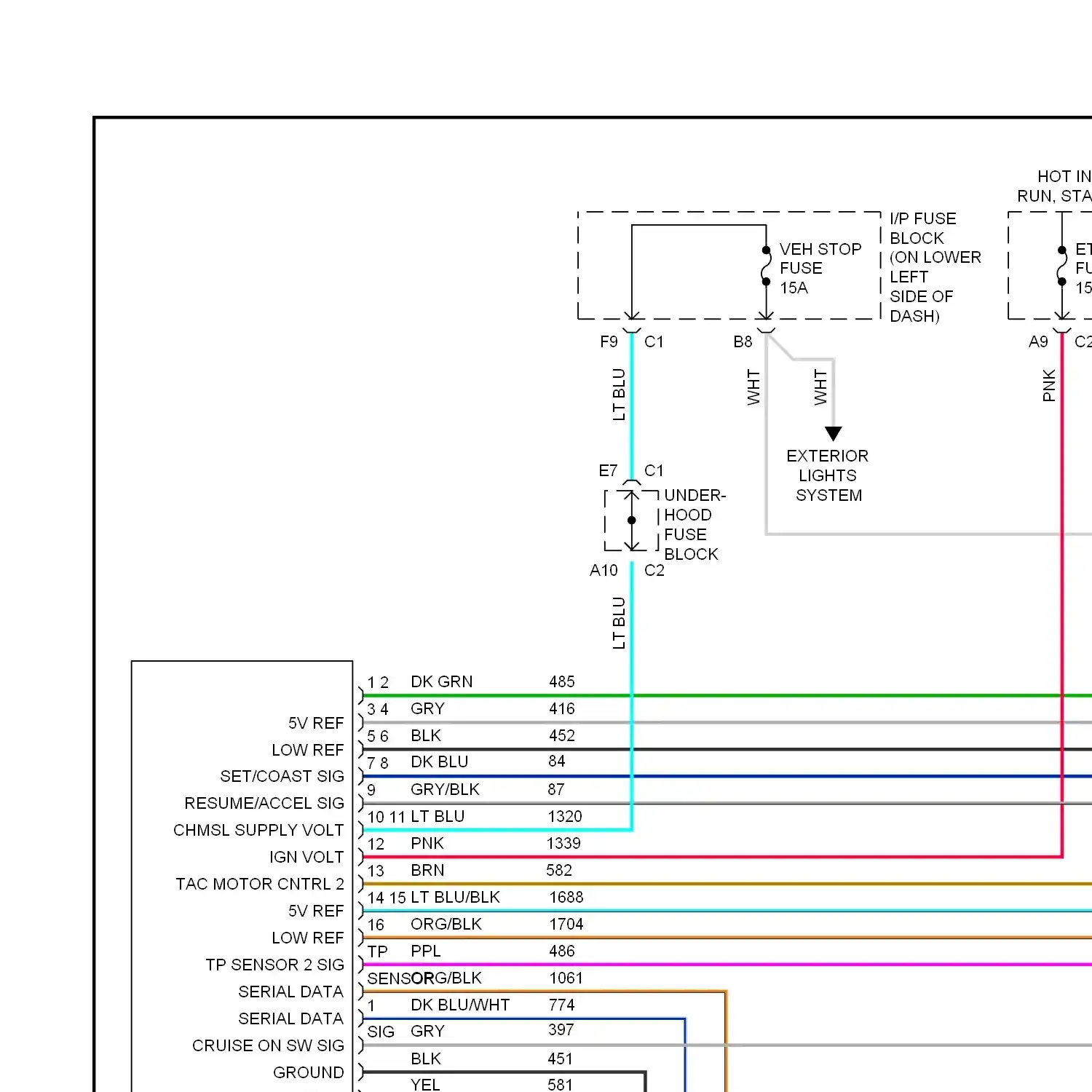Select the A10 connector pin label
Viewport: 1092px width, 1092px height.
pos(604,571)
